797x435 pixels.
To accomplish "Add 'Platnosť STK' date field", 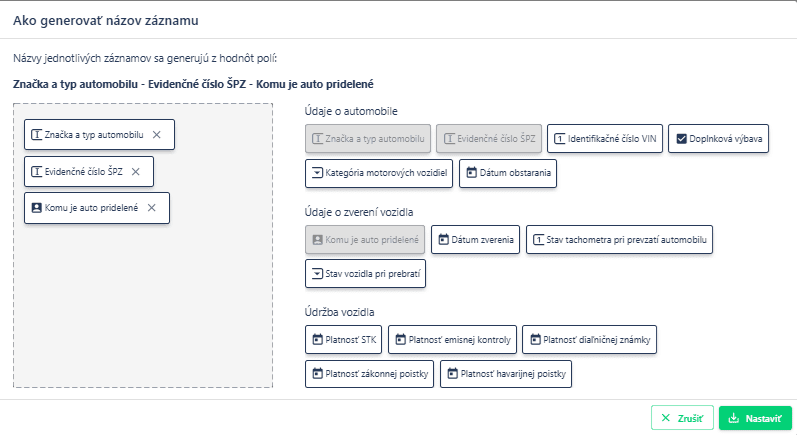I will [343, 340].
